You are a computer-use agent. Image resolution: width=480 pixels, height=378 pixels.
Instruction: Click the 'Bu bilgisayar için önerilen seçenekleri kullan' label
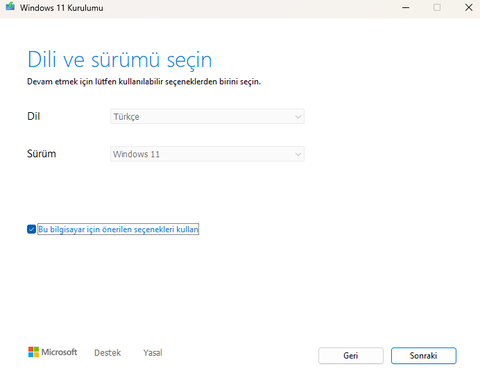pyautogui.click(x=118, y=229)
